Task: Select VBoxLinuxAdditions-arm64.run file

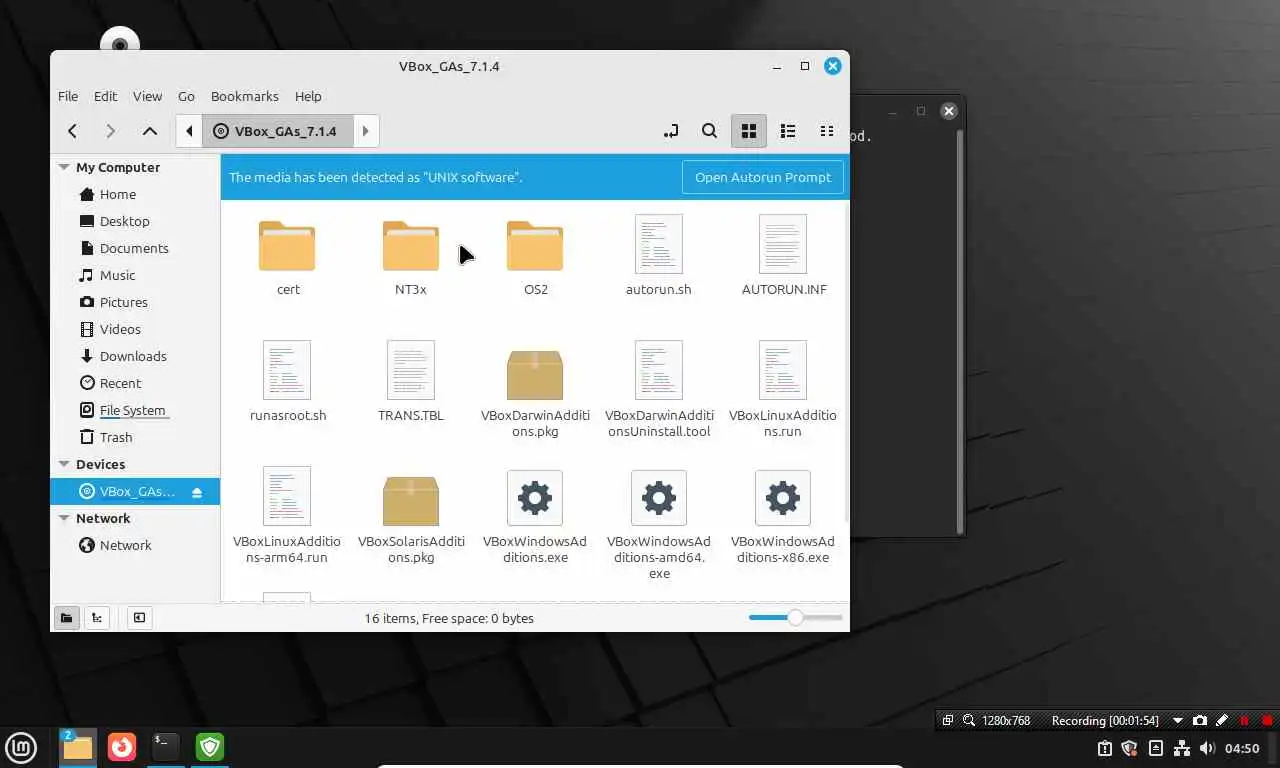Action: pyautogui.click(x=287, y=516)
